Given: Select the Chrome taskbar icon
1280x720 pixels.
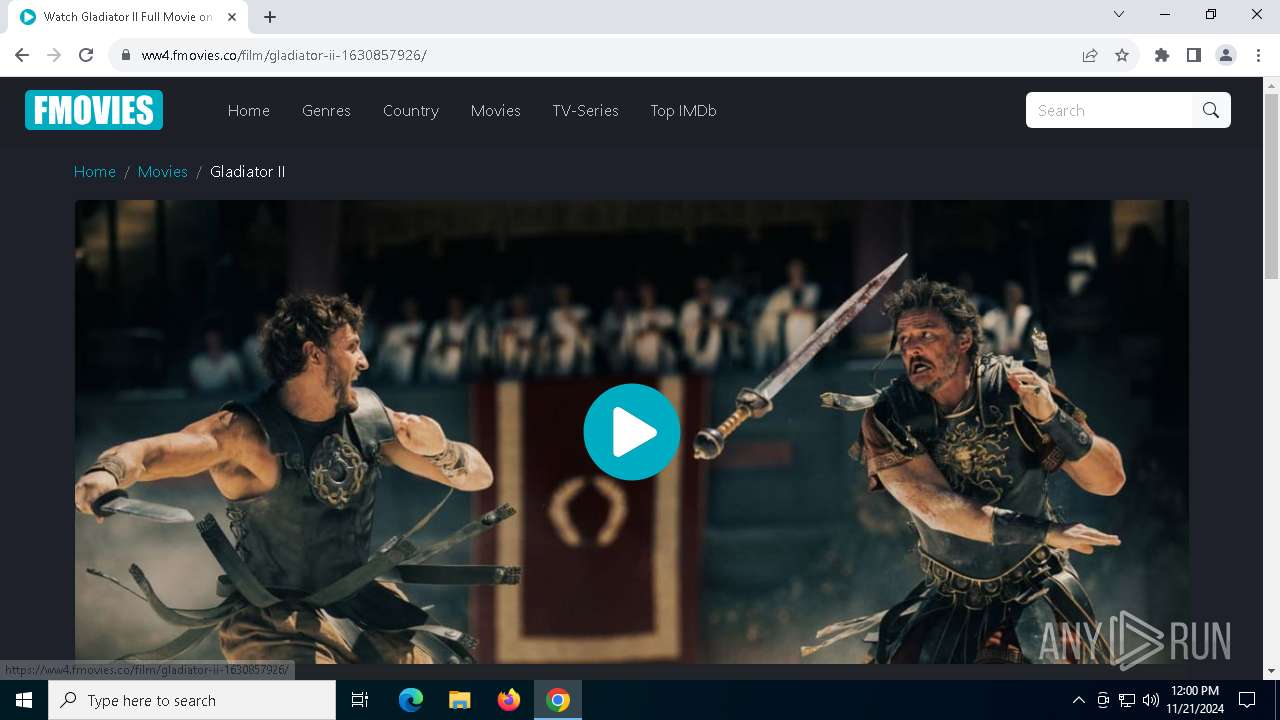Looking at the screenshot, I should click(558, 700).
